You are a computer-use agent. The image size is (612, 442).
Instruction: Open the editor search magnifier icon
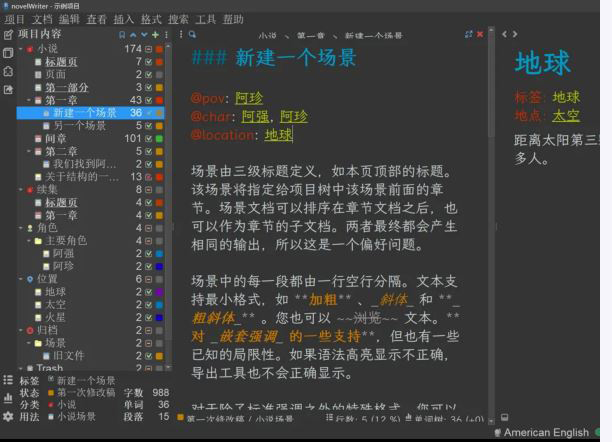tap(192, 35)
